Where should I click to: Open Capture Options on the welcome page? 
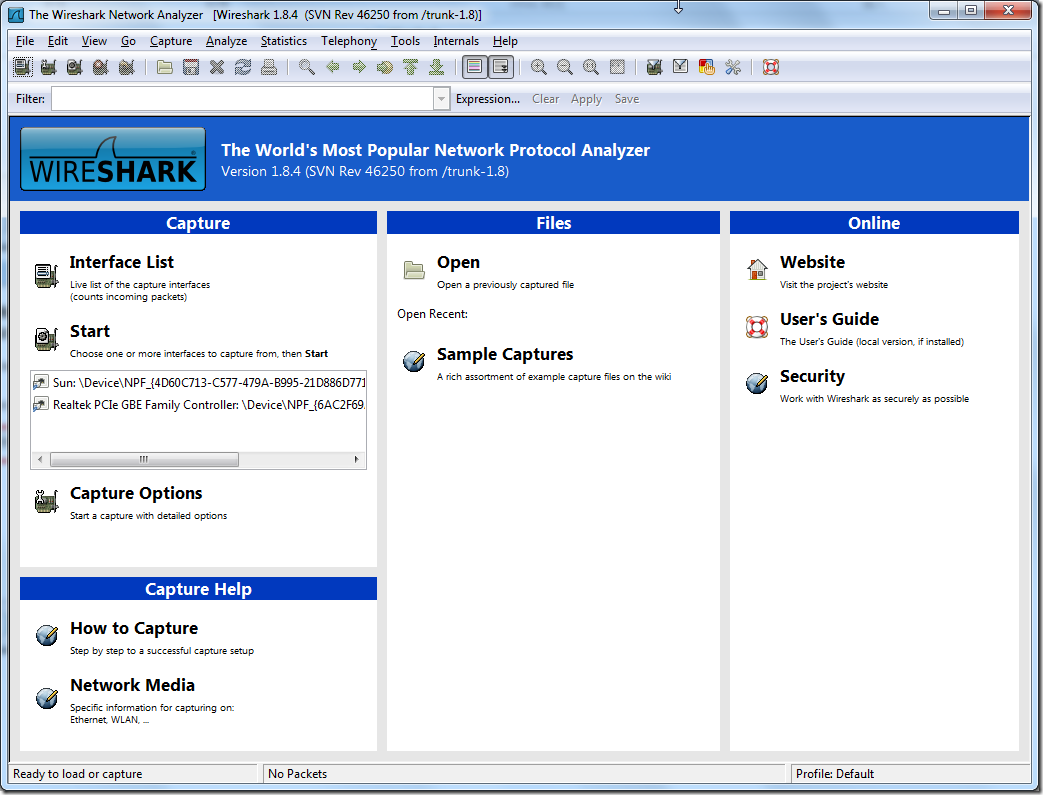coord(136,494)
